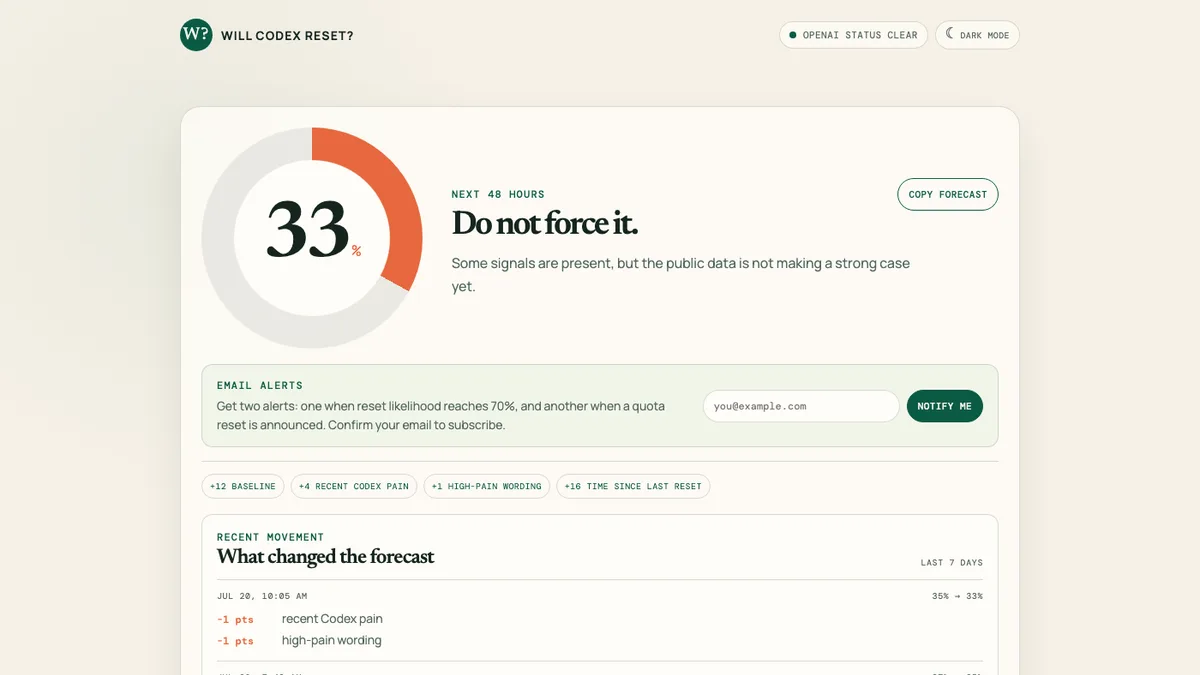The width and height of the screenshot is (1200, 675).
Task: Click the '35% → 33%' change value
Action: tap(957, 596)
